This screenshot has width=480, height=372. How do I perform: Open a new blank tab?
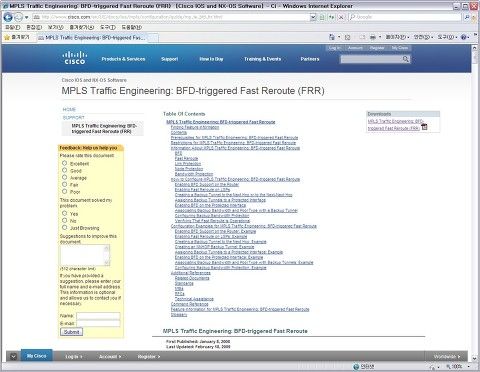coord(153,38)
